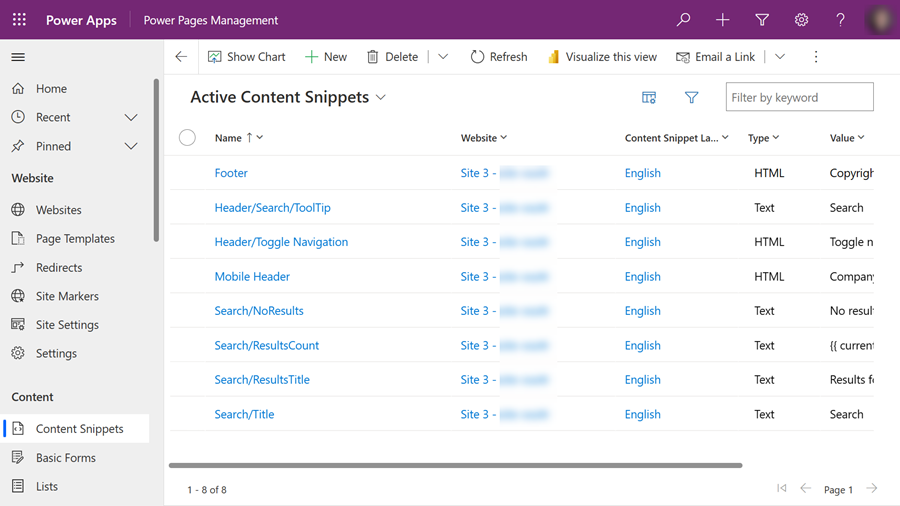
Task: Toggle the select all rows circle
Action: click(x=187, y=138)
